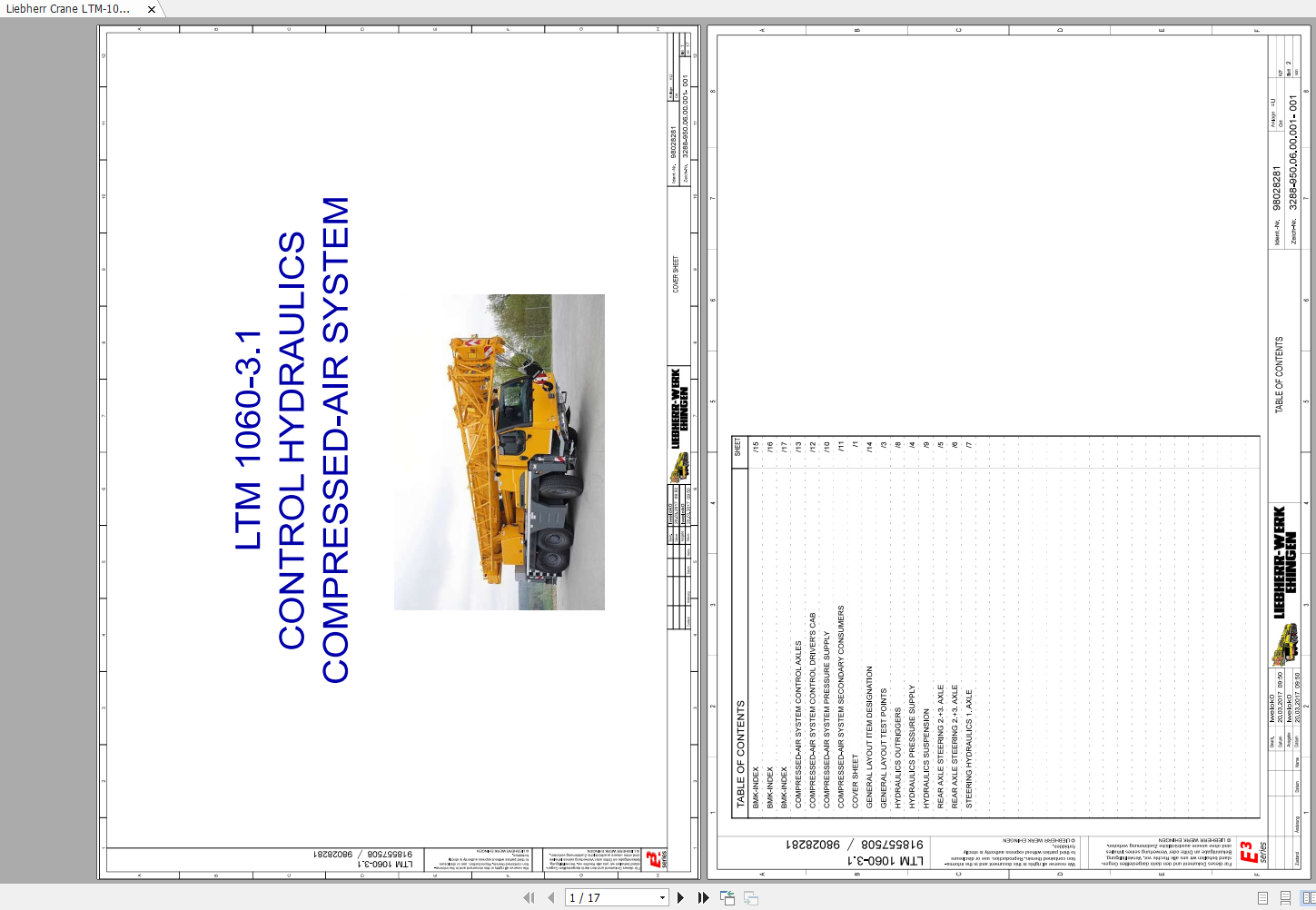
Task: Click inside the page number field
Action: point(599,897)
